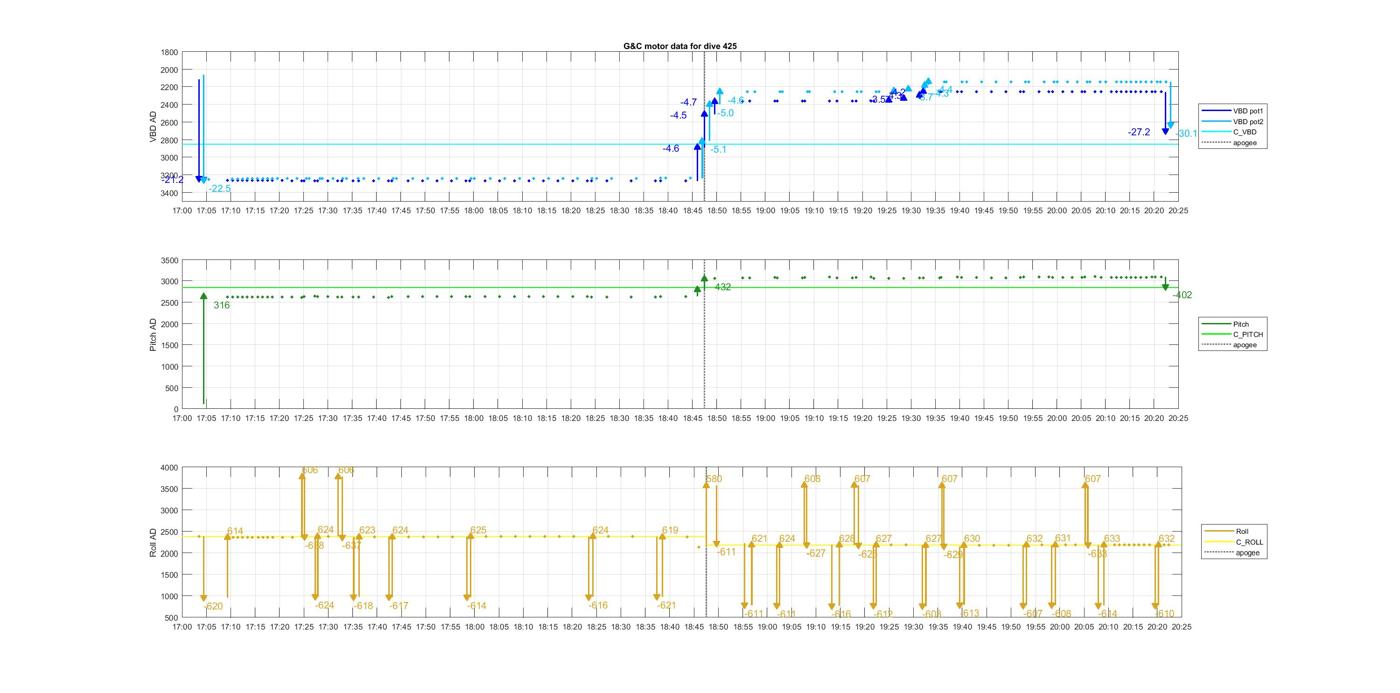
Task: Click 'apogee' in the Roll legend
Action: pos(1234,553)
